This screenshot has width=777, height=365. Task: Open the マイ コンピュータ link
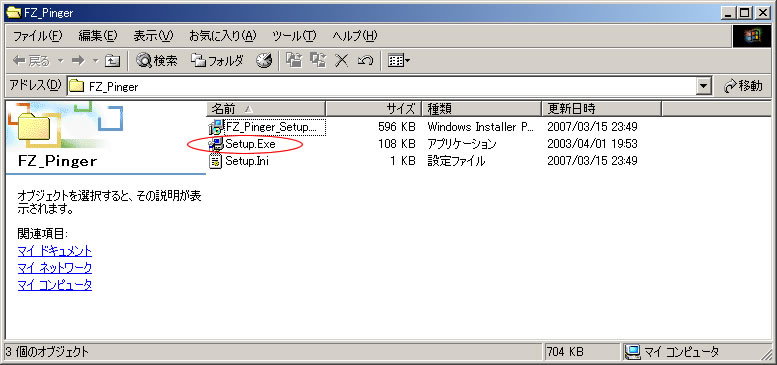[x=55, y=285]
